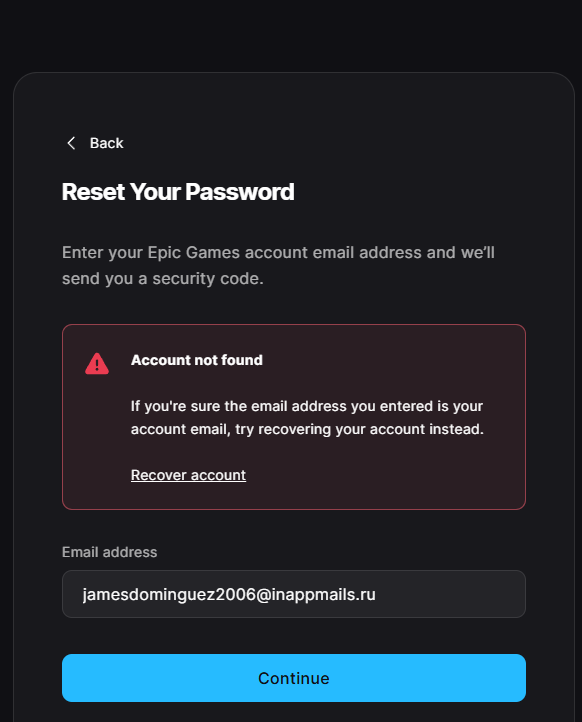Place cursor in empty space after the typed email address
This screenshot has width=582, height=722.
pyautogui.click(x=449, y=594)
